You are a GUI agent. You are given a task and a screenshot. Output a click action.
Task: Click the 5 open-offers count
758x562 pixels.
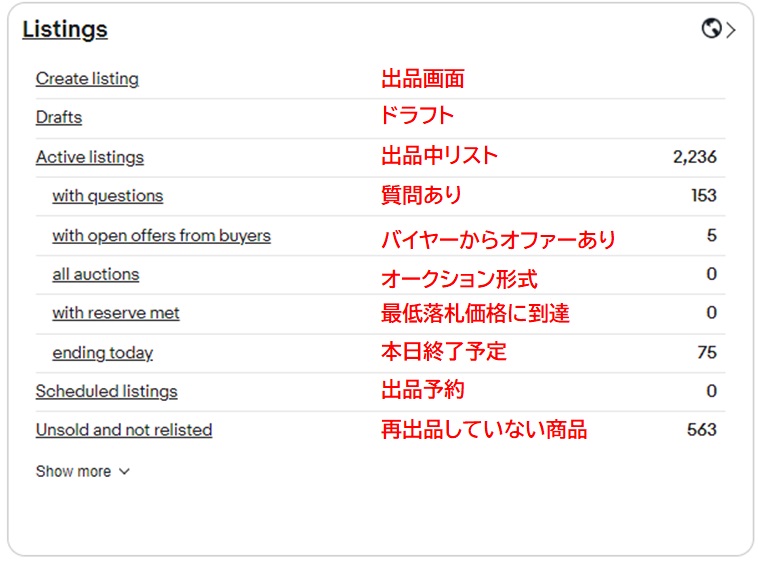click(x=711, y=236)
